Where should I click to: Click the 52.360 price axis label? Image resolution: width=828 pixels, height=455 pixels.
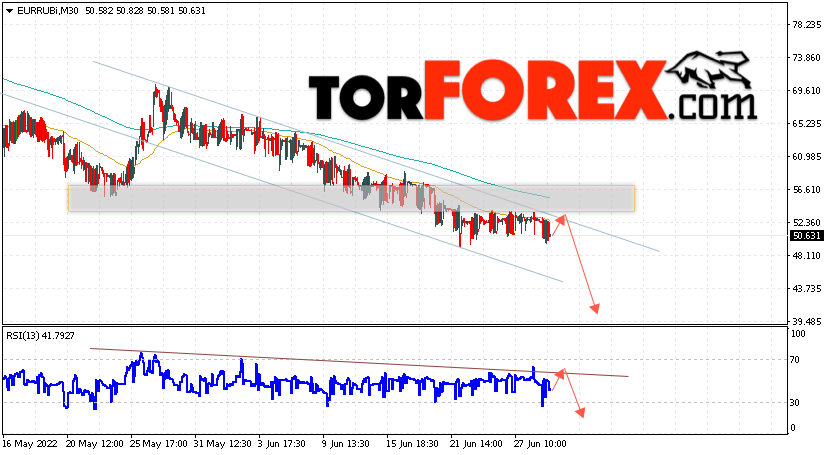pos(806,223)
